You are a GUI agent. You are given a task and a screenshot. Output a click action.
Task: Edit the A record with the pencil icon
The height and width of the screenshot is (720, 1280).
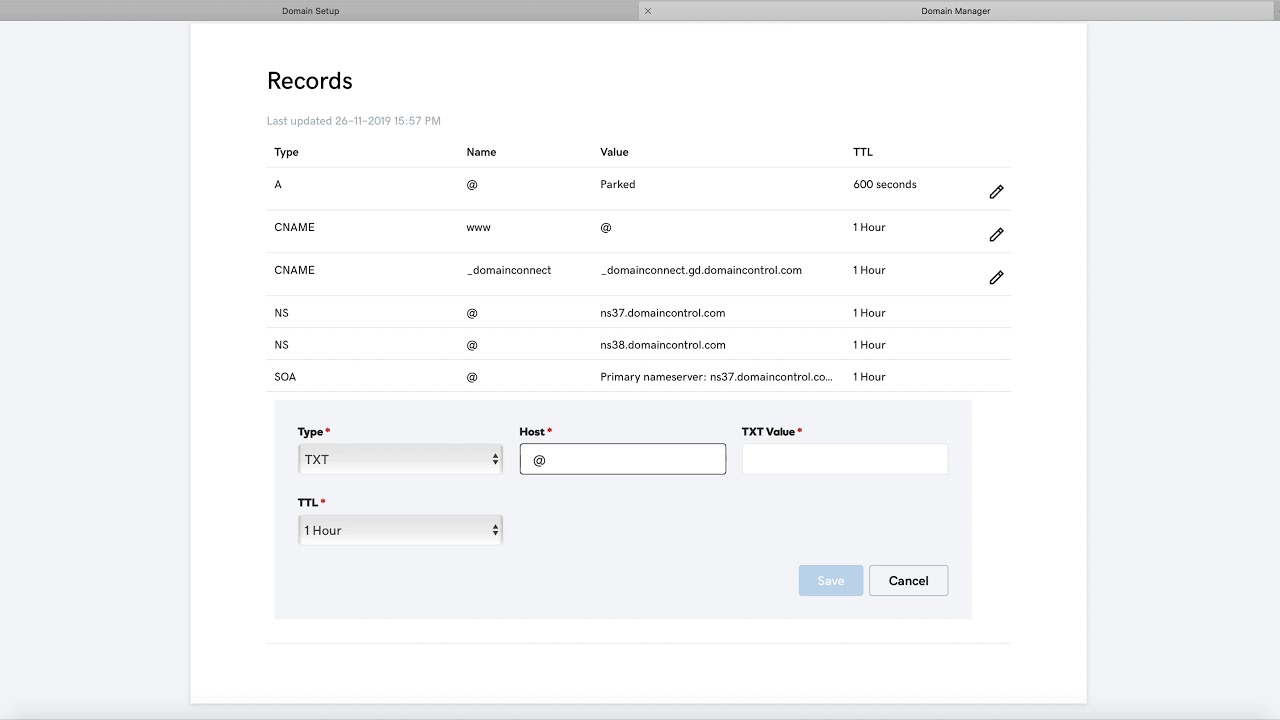coord(996,192)
